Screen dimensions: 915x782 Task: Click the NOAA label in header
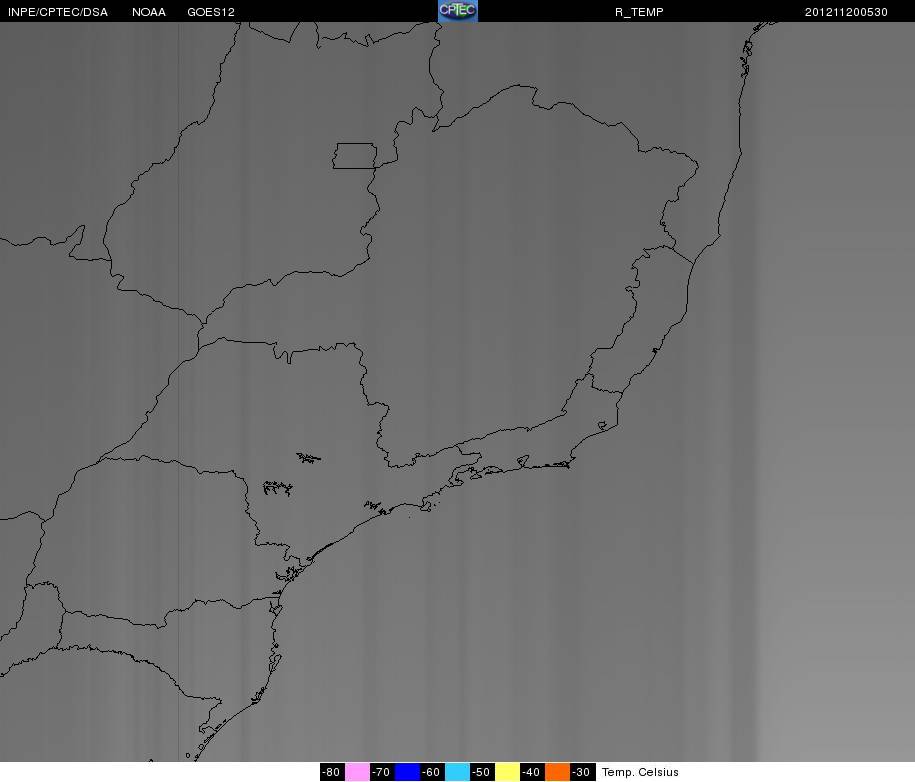[149, 12]
